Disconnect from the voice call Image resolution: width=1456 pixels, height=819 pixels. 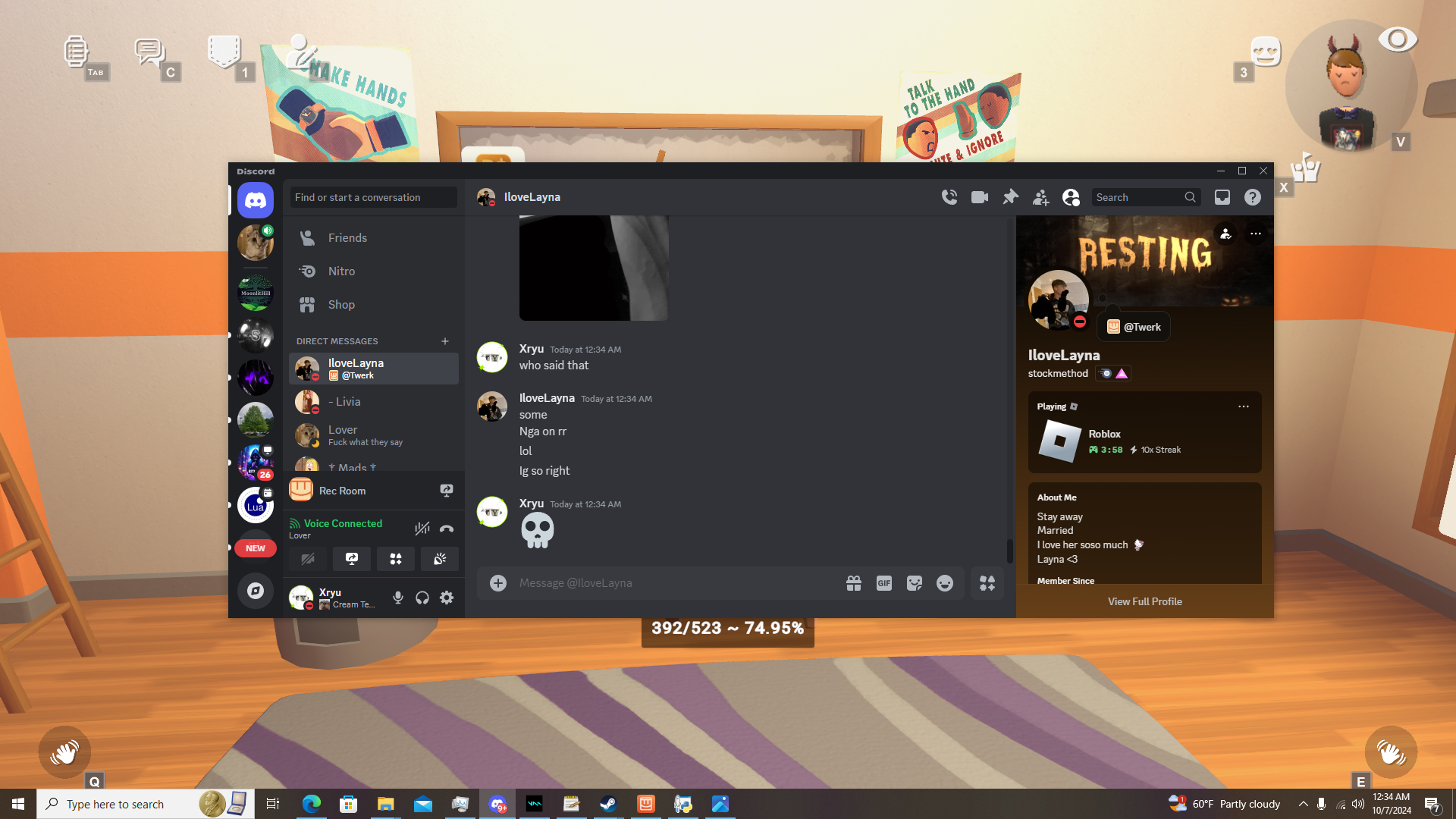pyautogui.click(x=447, y=529)
